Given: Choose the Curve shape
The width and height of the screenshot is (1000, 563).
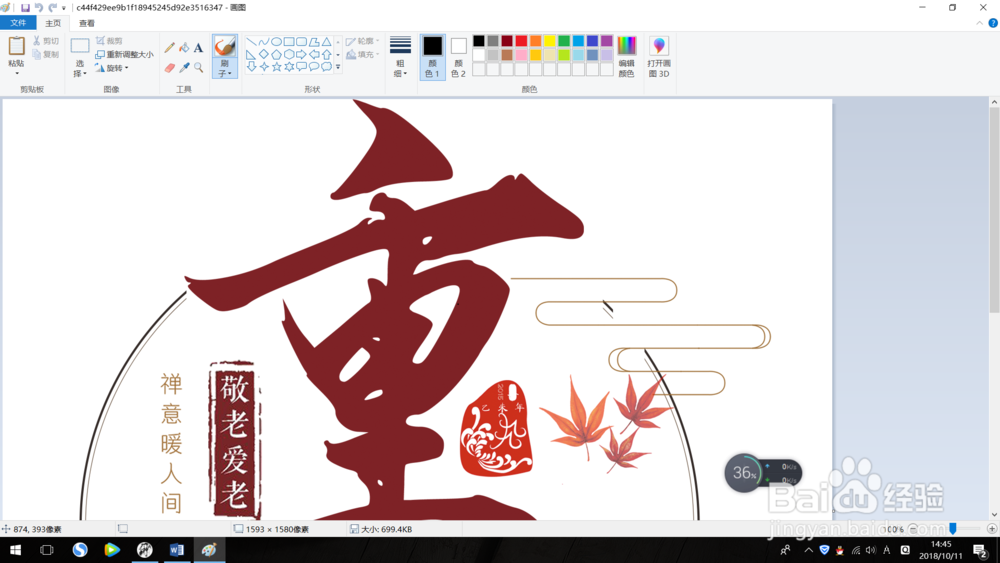Looking at the screenshot, I should pos(264,41).
